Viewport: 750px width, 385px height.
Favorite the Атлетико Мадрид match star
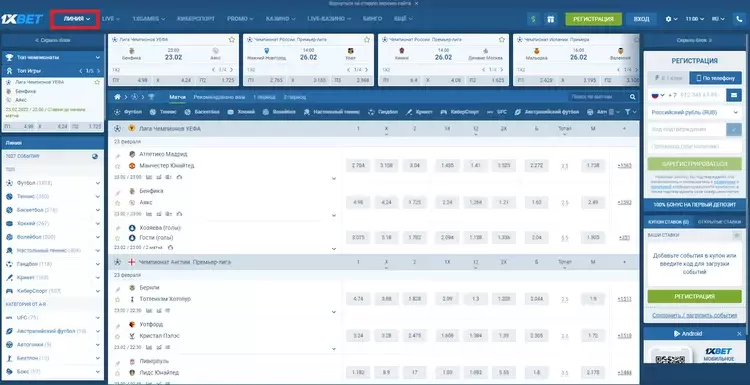118,166
